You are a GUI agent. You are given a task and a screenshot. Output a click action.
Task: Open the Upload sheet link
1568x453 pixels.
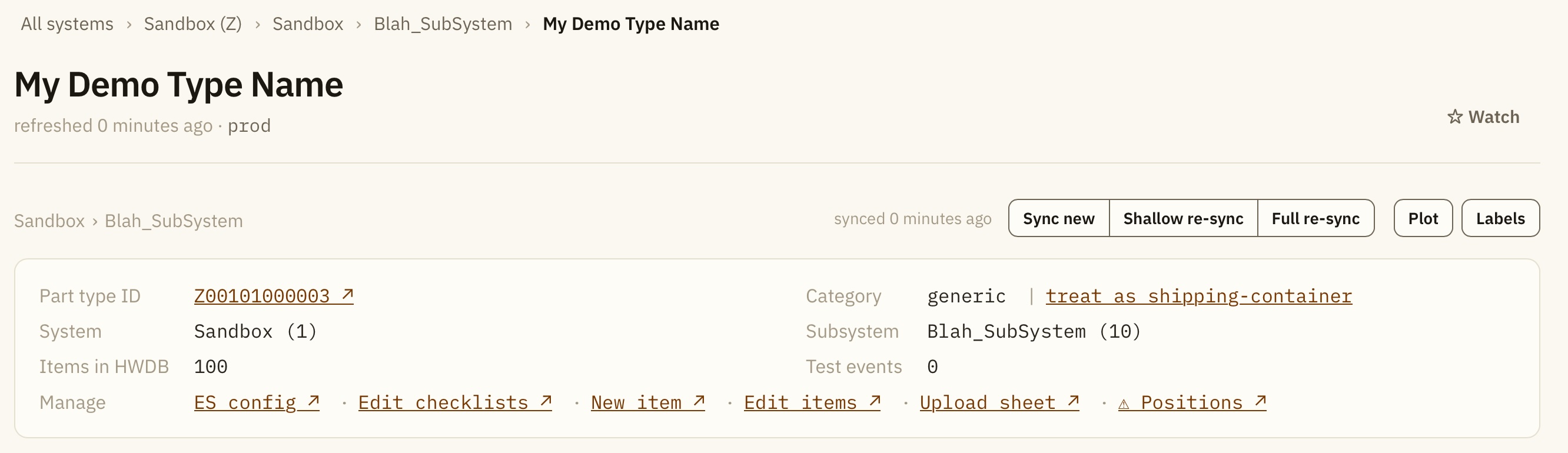point(999,402)
